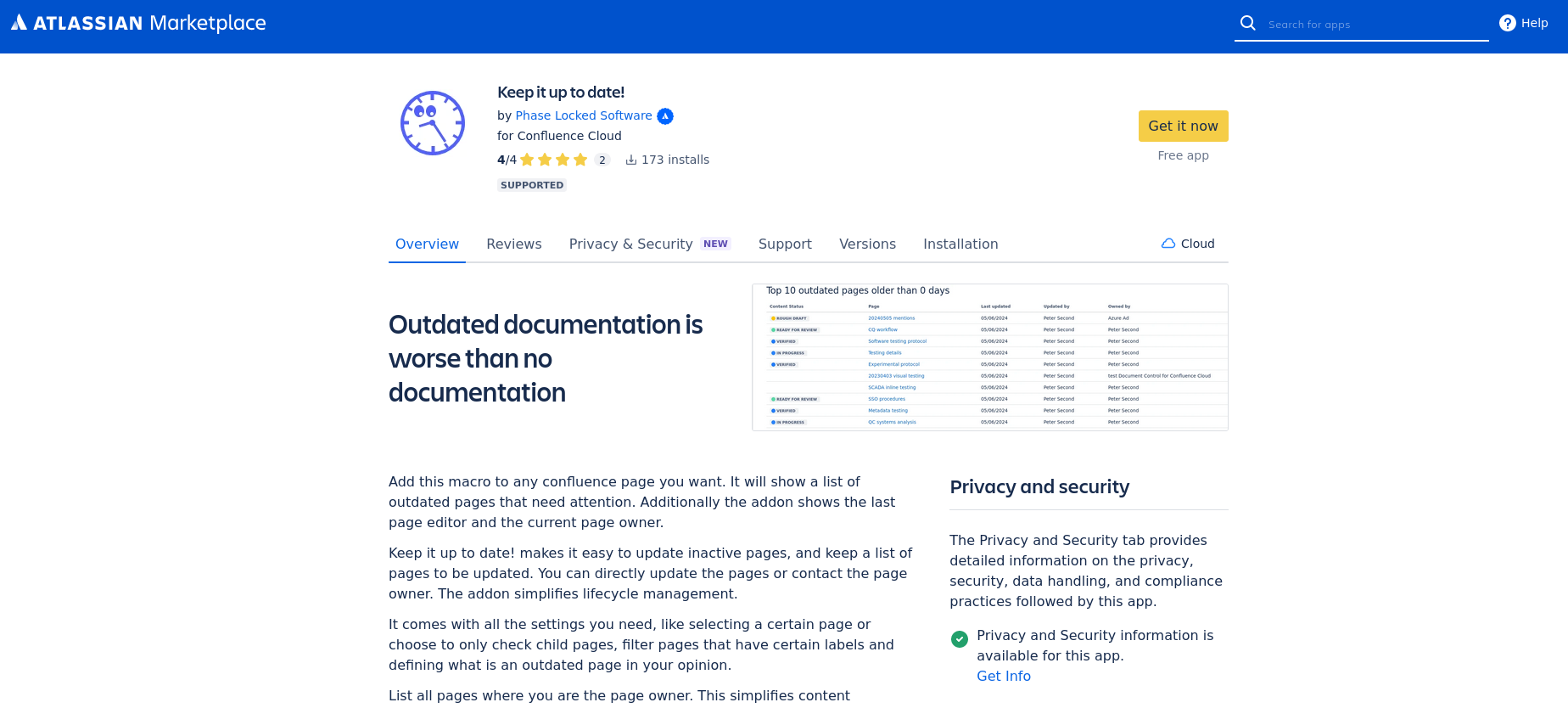The image size is (1568, 708).
Task: Click the Cloud hosting icon
Action: point(1168,244)
